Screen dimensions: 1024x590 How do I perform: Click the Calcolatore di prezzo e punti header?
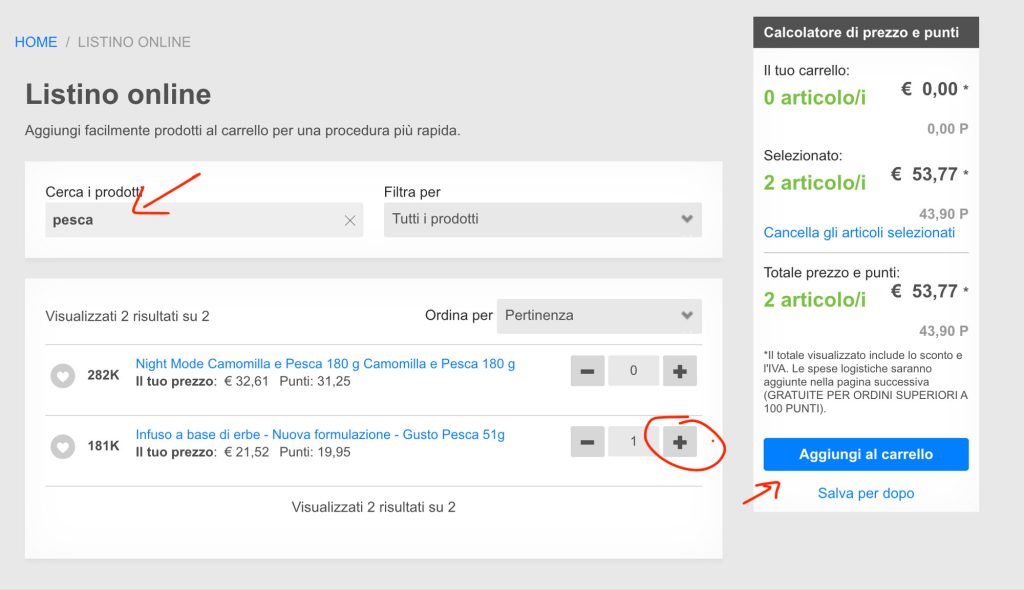click(x=866, y=33)
